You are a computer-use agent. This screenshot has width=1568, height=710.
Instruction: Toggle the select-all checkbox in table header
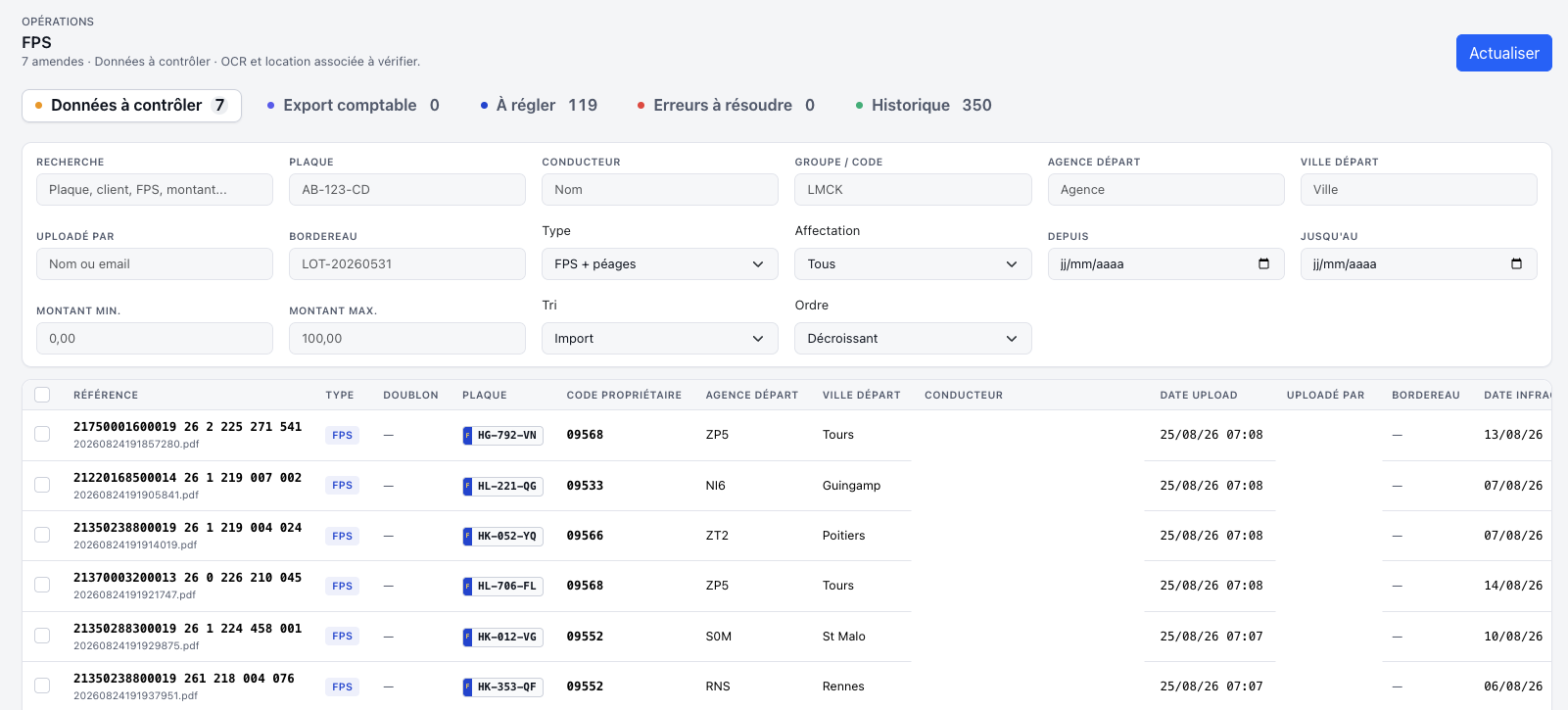point(42,395)
